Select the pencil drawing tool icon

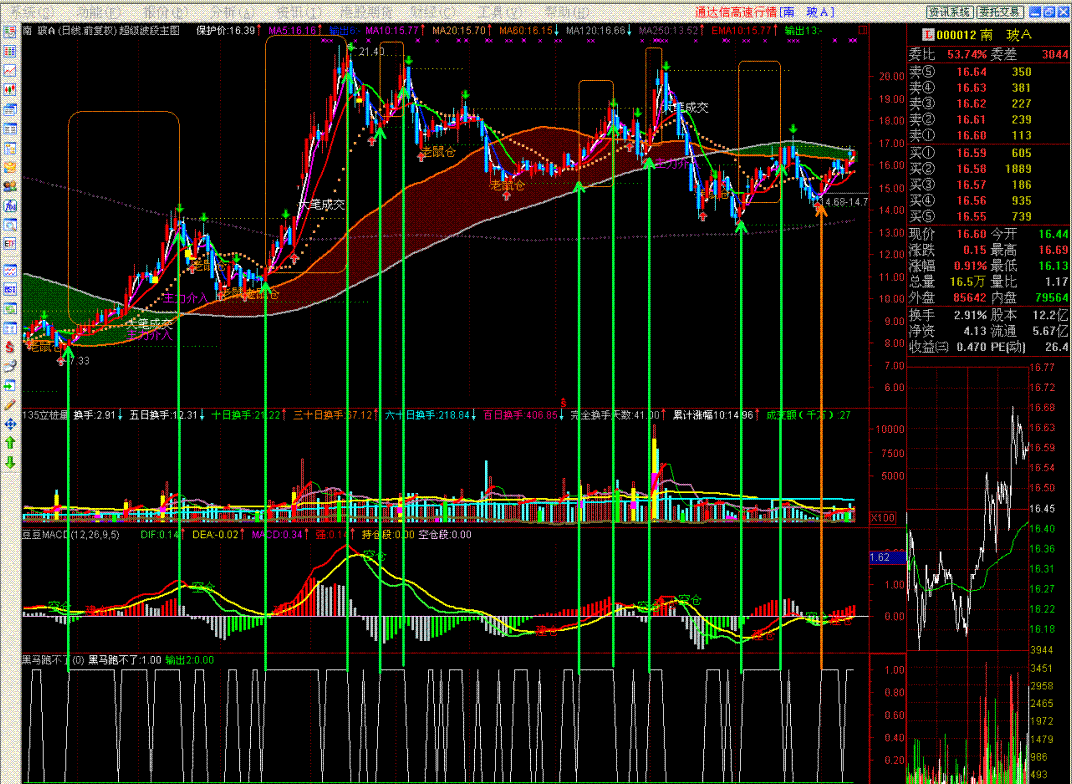tap(10, 405)
